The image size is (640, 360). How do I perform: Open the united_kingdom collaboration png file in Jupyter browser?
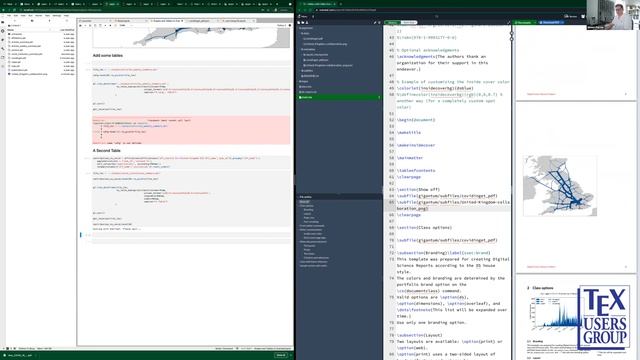[29, 74]
